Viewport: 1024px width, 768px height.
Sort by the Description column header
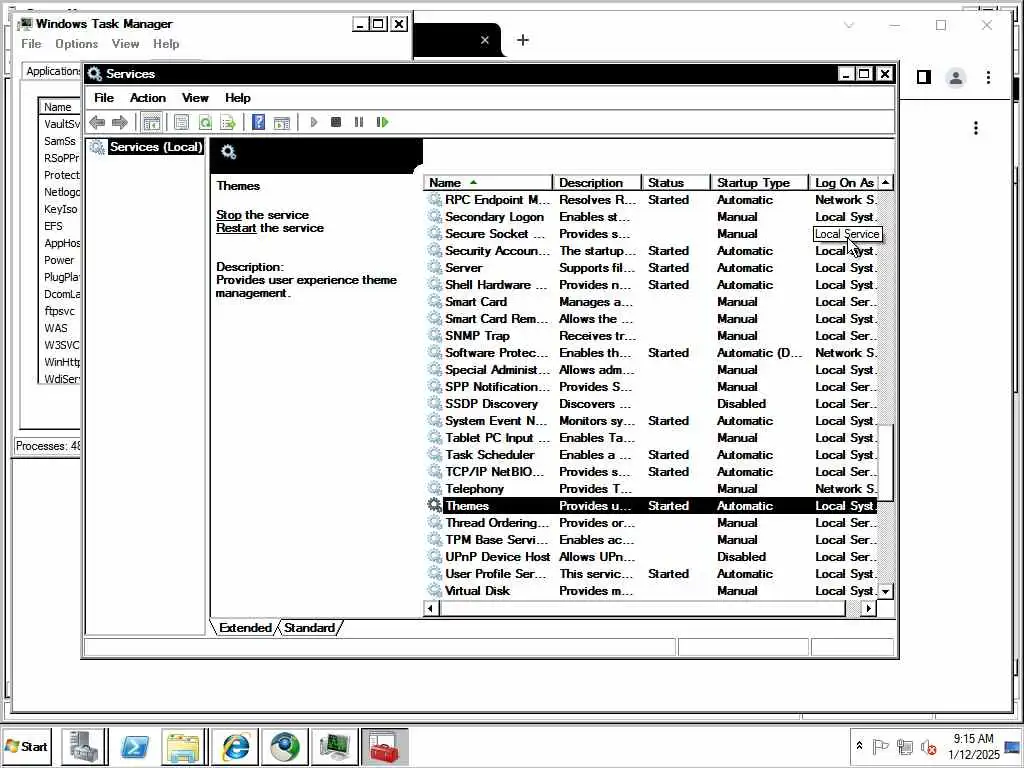[x=597, y=183]
